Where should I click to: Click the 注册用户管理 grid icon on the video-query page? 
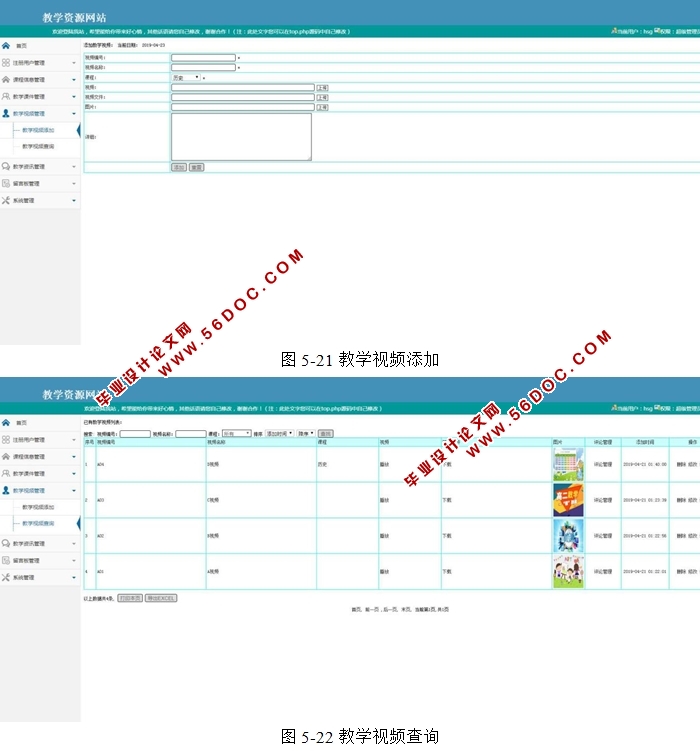pyautogui.click(x=6, y=440)
